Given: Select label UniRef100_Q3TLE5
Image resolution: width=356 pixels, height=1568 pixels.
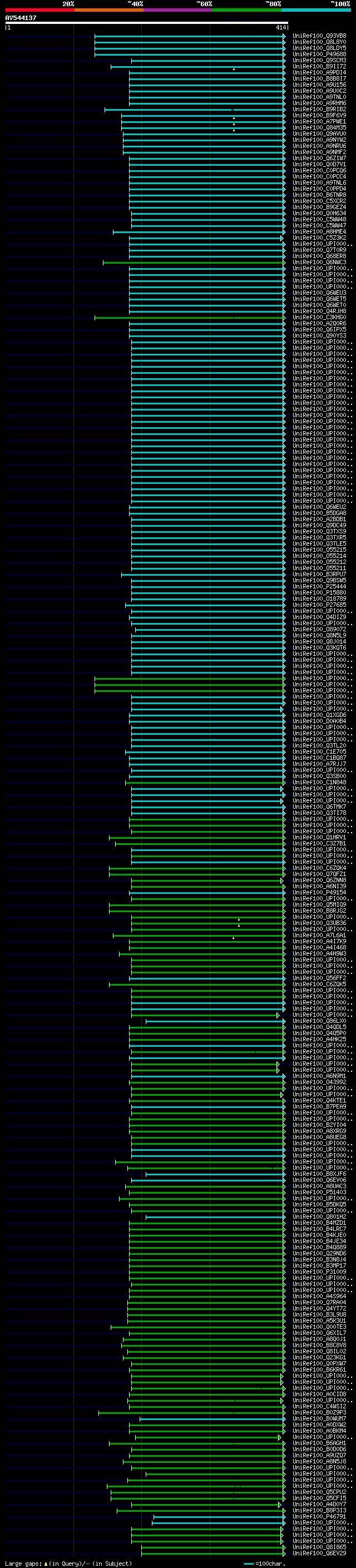Looking at the screenshot, I should click(x=319, y=543).
